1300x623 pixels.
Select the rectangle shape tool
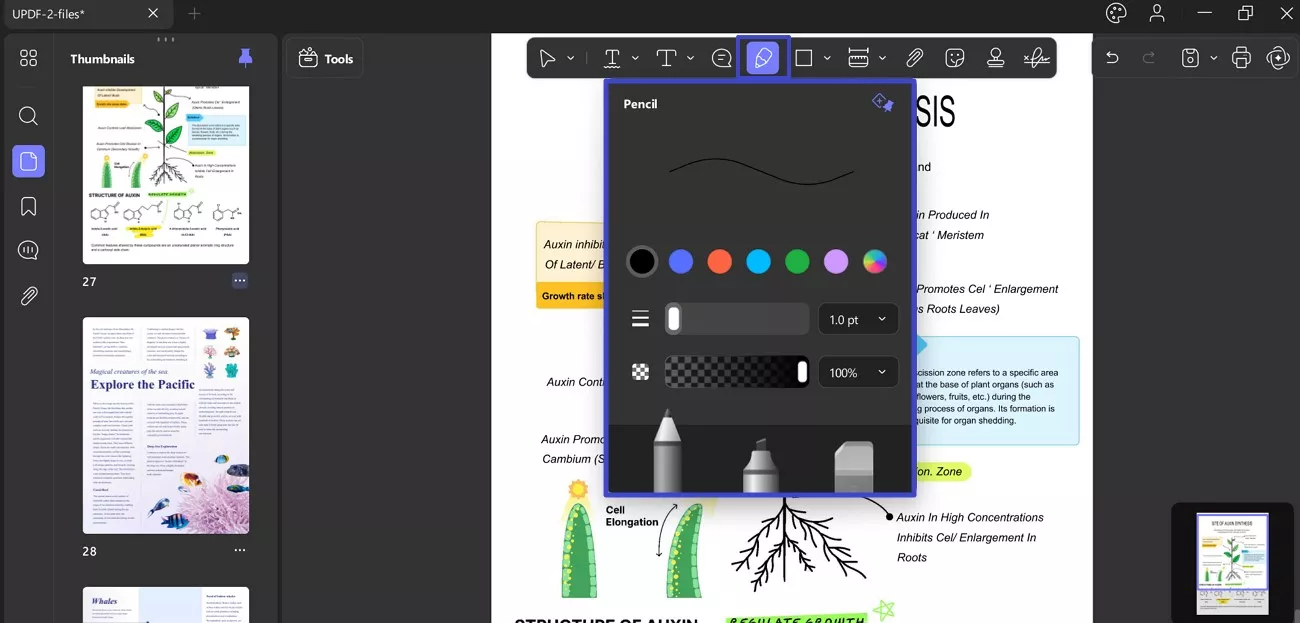point(803,58)
